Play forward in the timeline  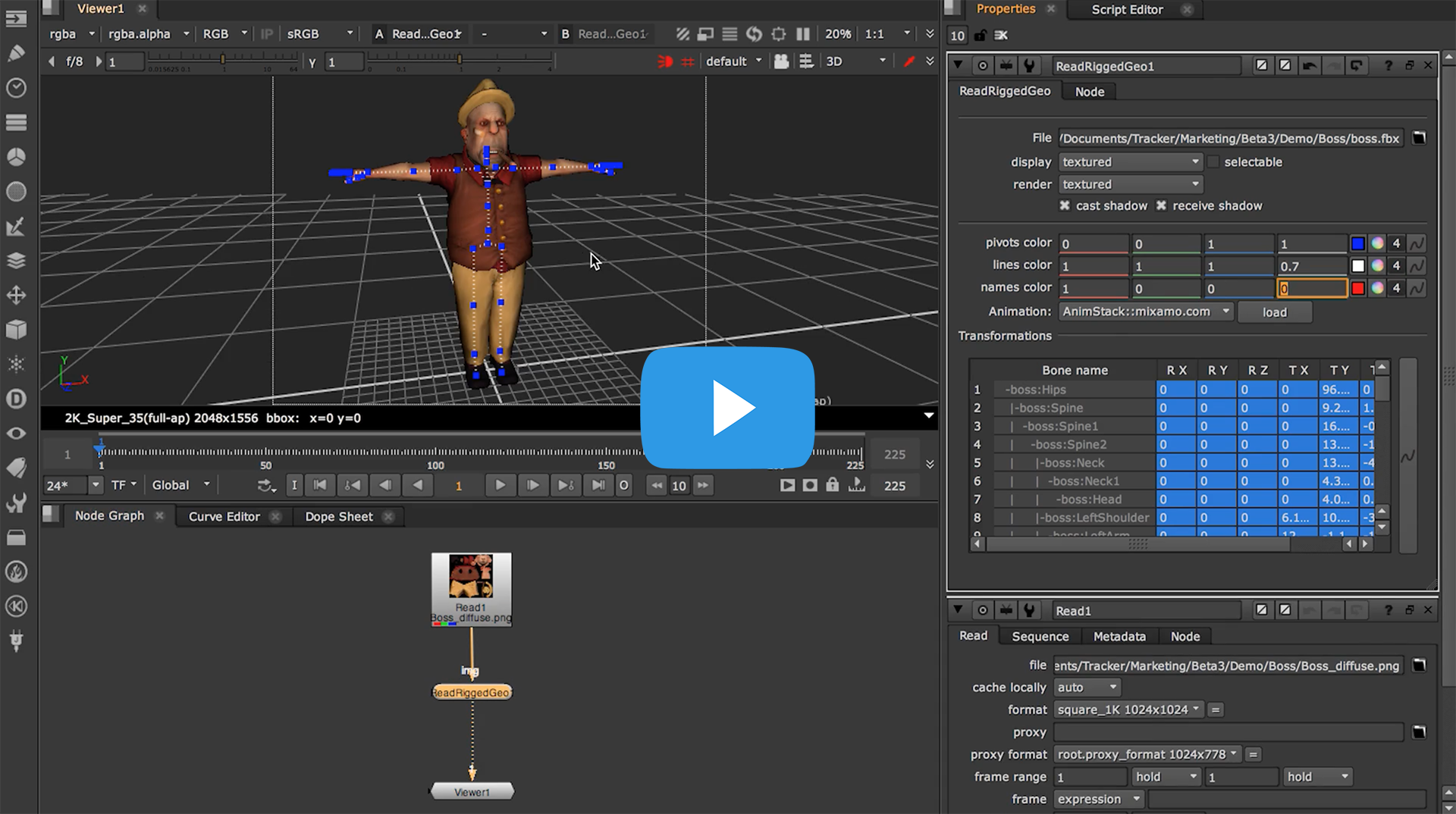500,485
